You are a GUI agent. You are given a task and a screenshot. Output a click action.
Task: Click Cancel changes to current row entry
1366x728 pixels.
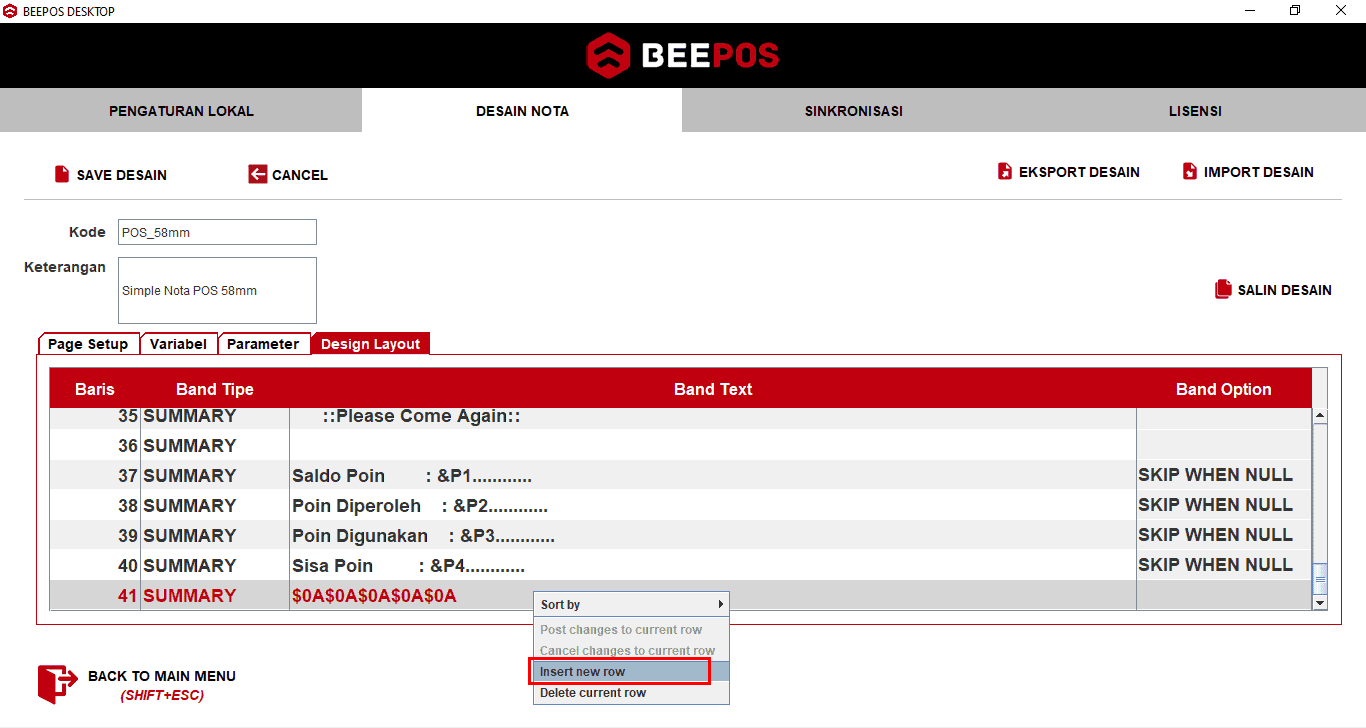(631, 651)
